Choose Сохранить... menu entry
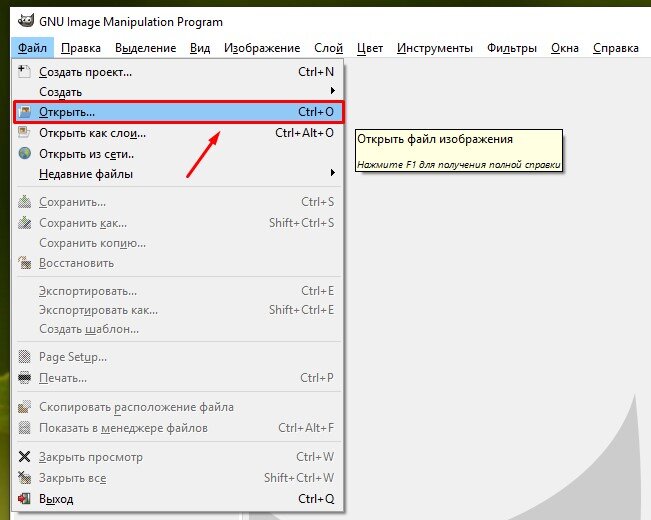 pos(178,202)
